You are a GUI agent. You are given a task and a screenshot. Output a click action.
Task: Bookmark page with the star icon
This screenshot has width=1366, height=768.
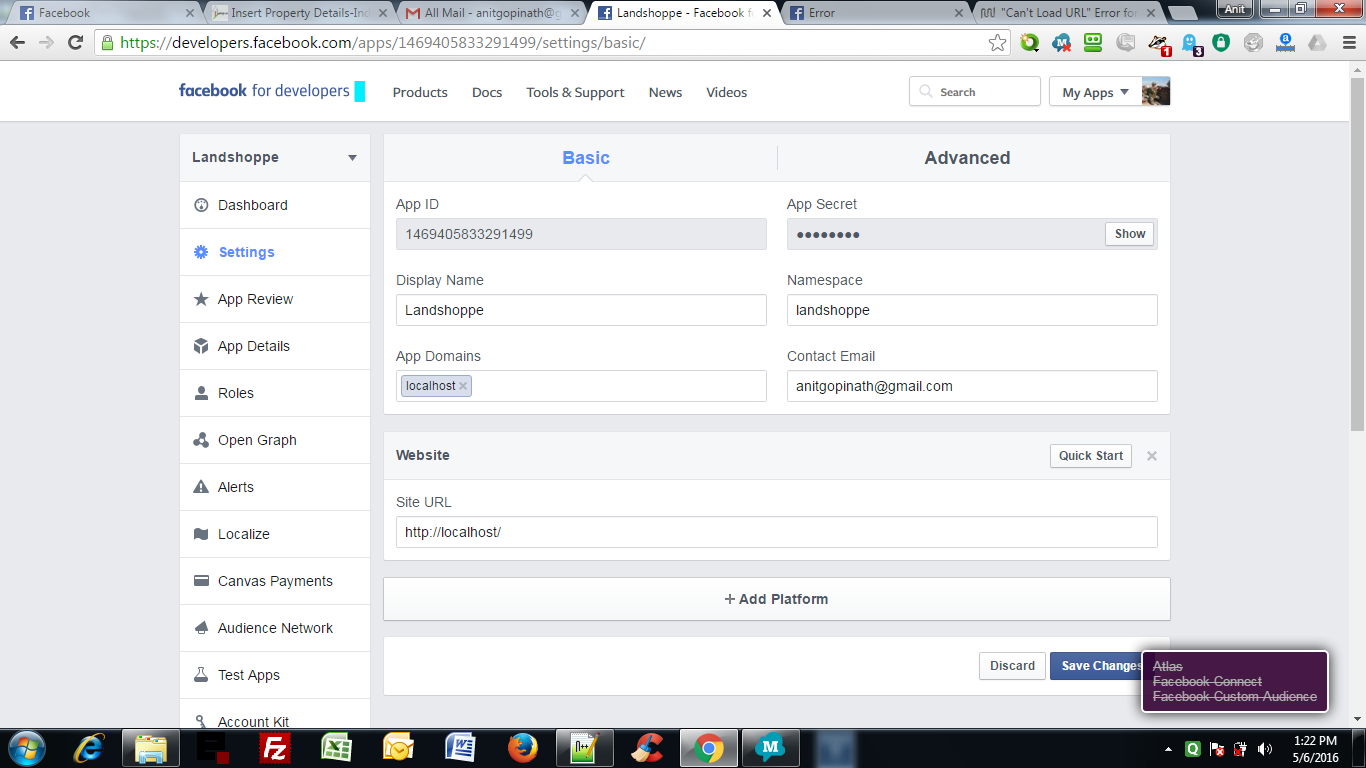(997, 43)
